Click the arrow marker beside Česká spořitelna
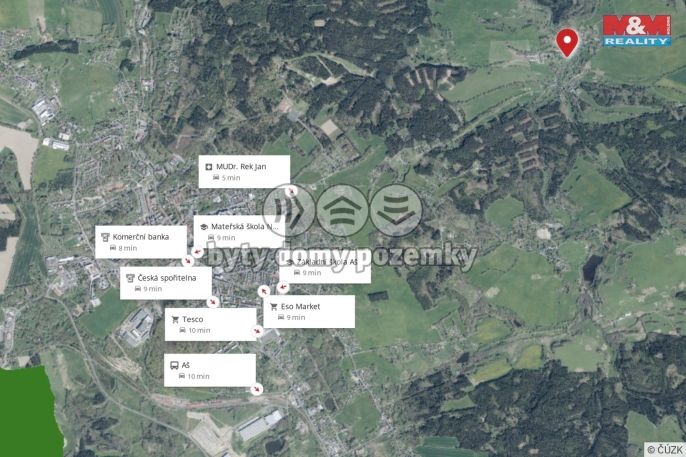Viewport: 686px width, 457px height. point(213,302)
